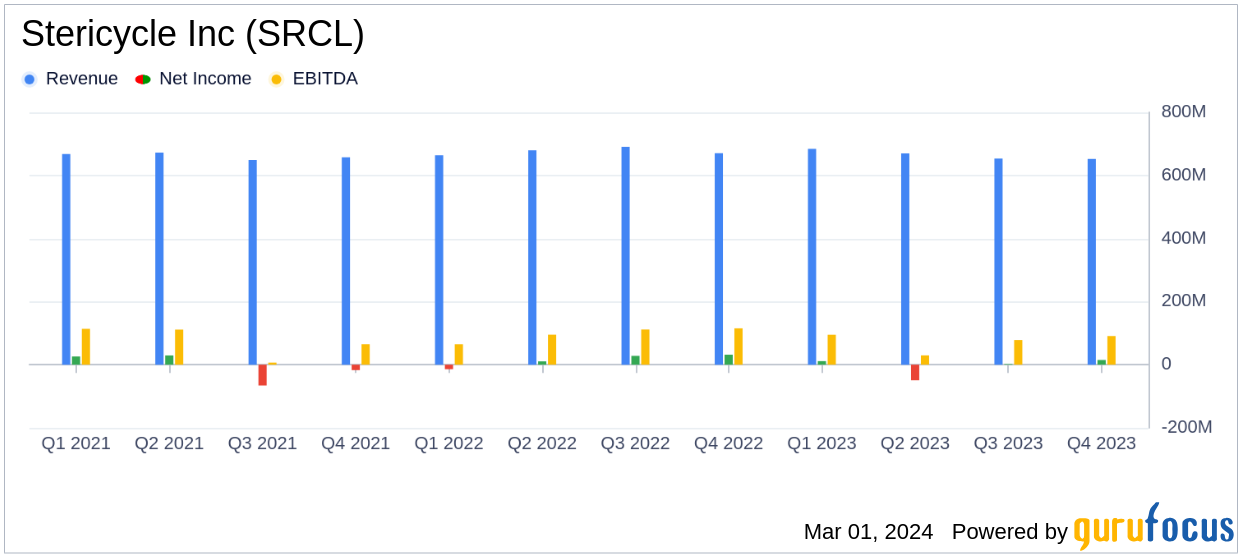
Task: Click the Q1 2022 axis label
Action: pyautogui.click(x=449, y=443)
